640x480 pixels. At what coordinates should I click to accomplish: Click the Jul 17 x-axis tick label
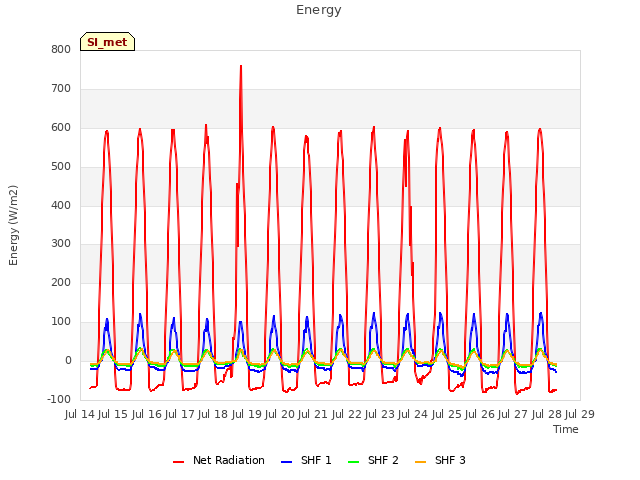click(x=180, y=414)
